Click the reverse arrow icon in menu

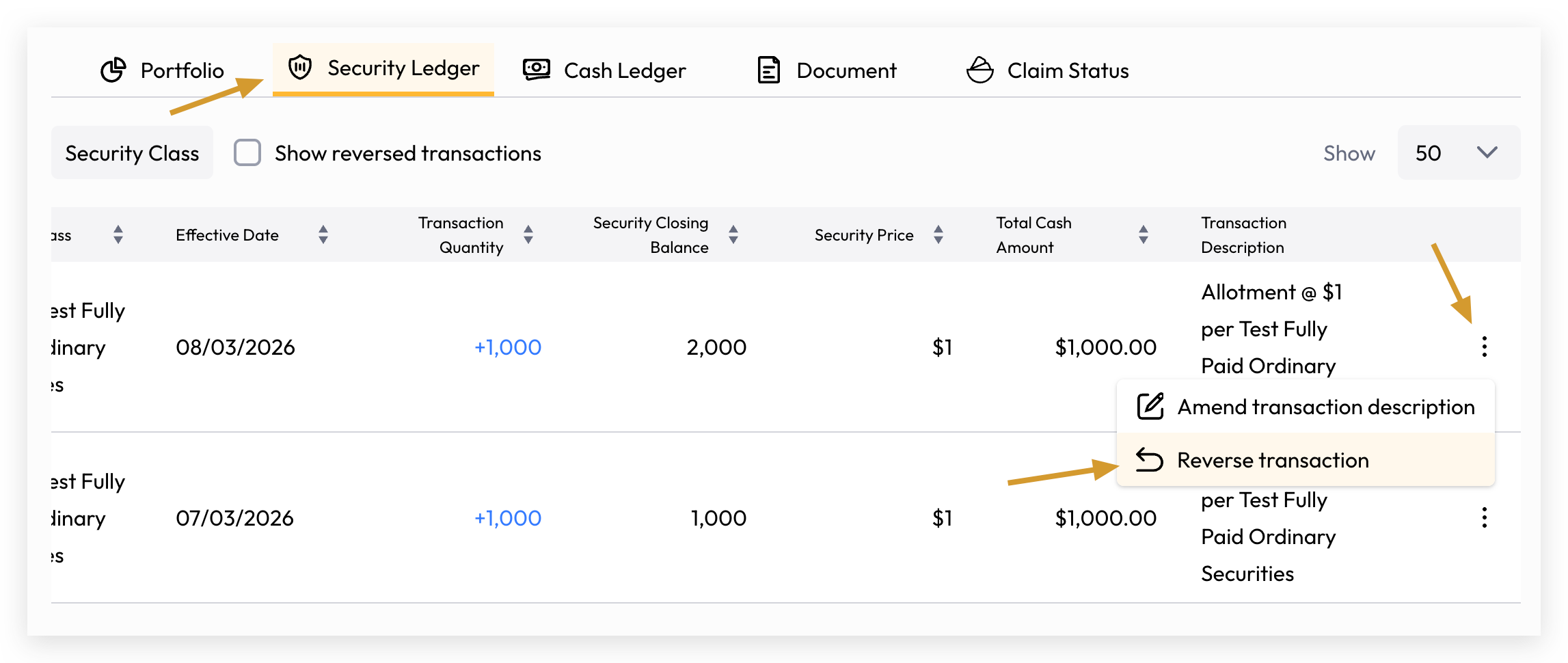(1150, 459)
